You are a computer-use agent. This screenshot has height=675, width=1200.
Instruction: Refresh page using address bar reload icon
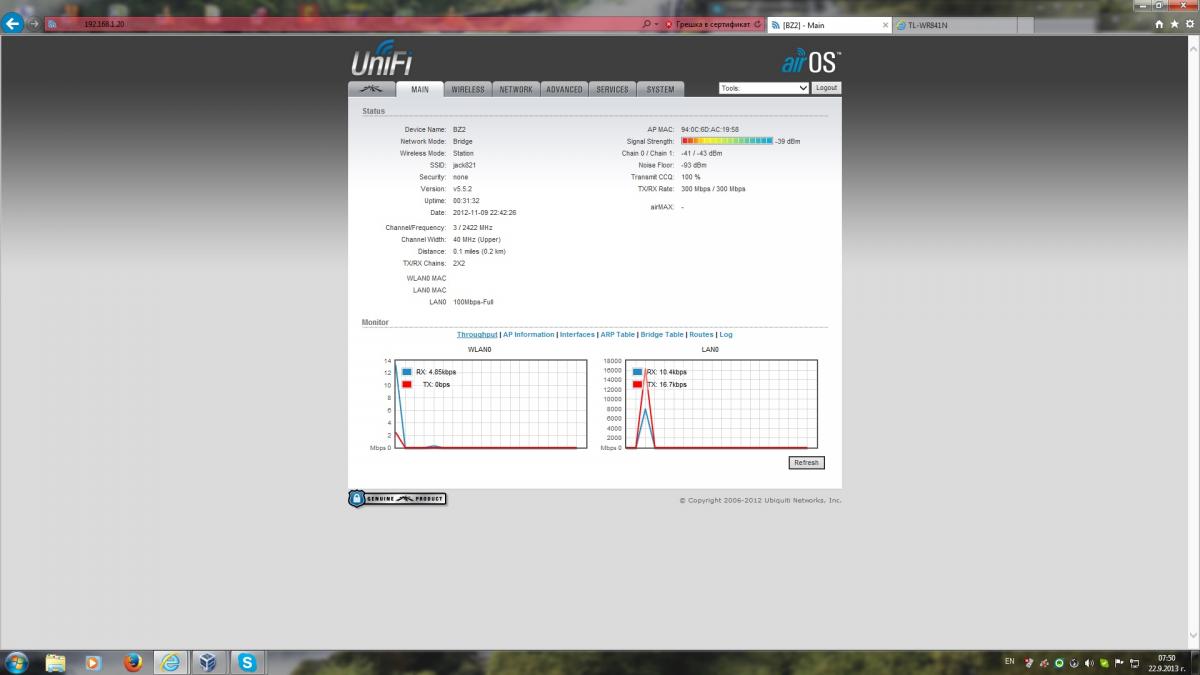point(757,24)
